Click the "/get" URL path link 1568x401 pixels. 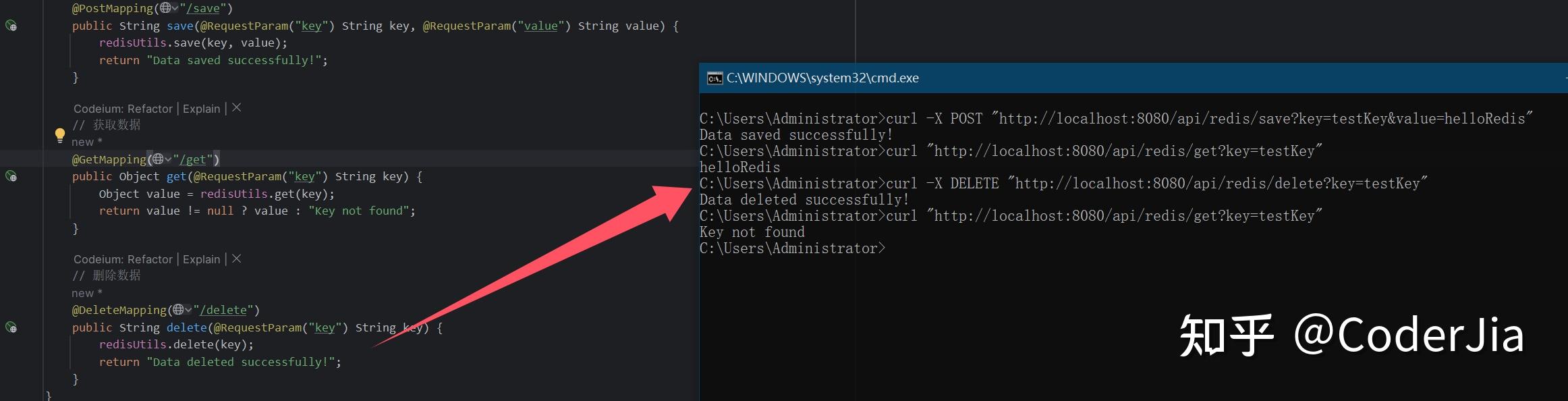pyautogui.click(x=196, y=159)
